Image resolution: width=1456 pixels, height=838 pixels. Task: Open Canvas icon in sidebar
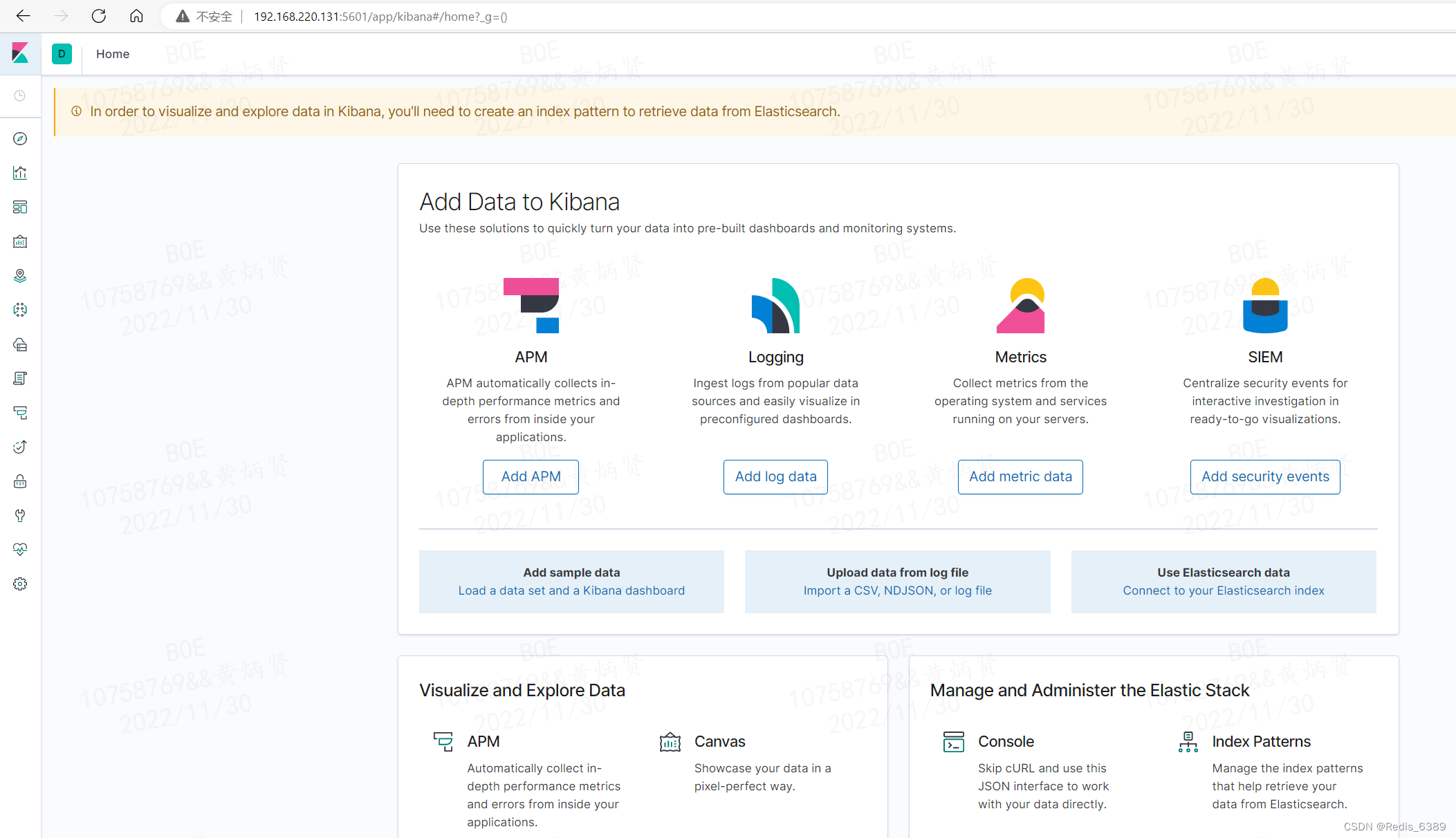[x=20, y=241]
